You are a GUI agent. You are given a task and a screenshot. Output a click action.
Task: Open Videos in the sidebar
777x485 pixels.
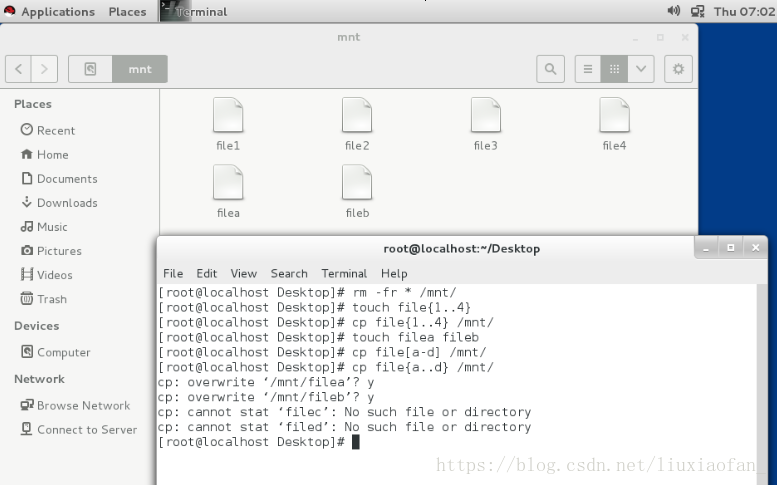[x=47, y=275]
